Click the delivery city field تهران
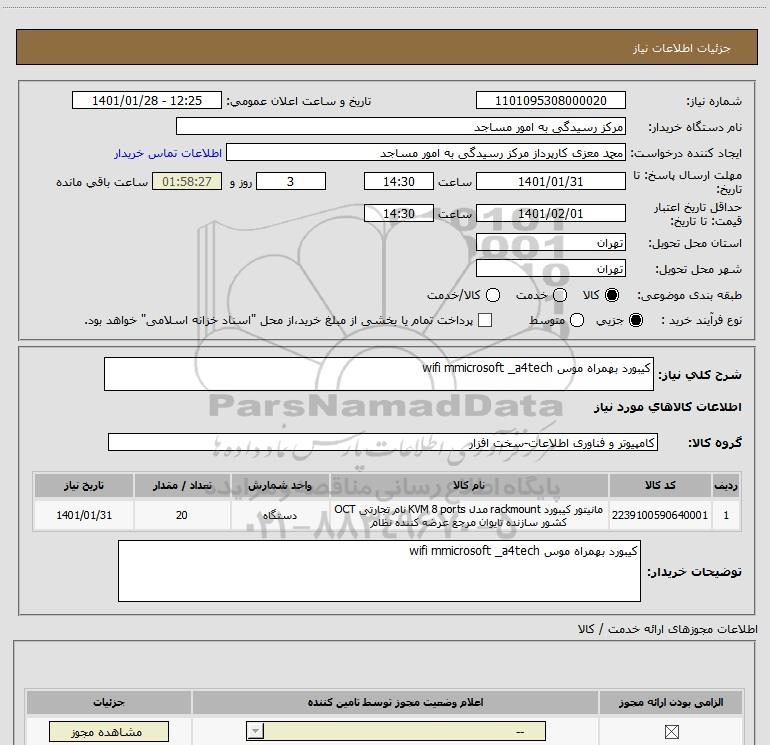Viewport: 770px width, 745px height. coord(550,268)
